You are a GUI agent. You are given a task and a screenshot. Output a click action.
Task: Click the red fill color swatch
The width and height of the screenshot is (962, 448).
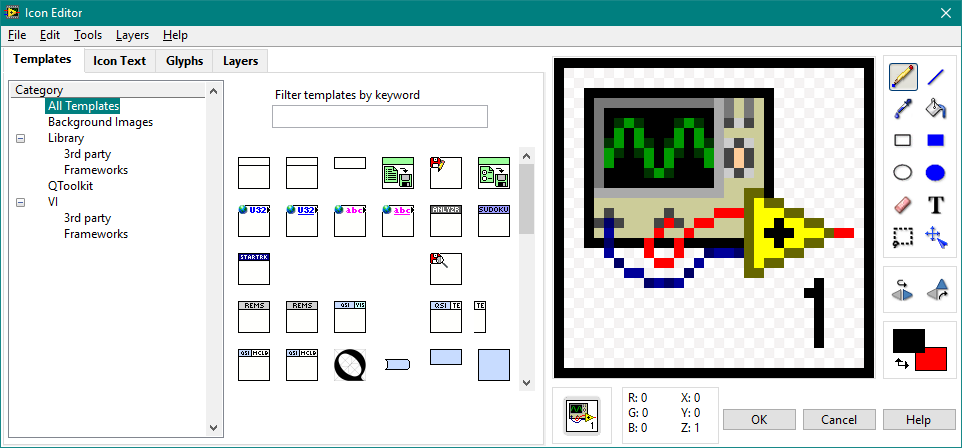(930, 358)
